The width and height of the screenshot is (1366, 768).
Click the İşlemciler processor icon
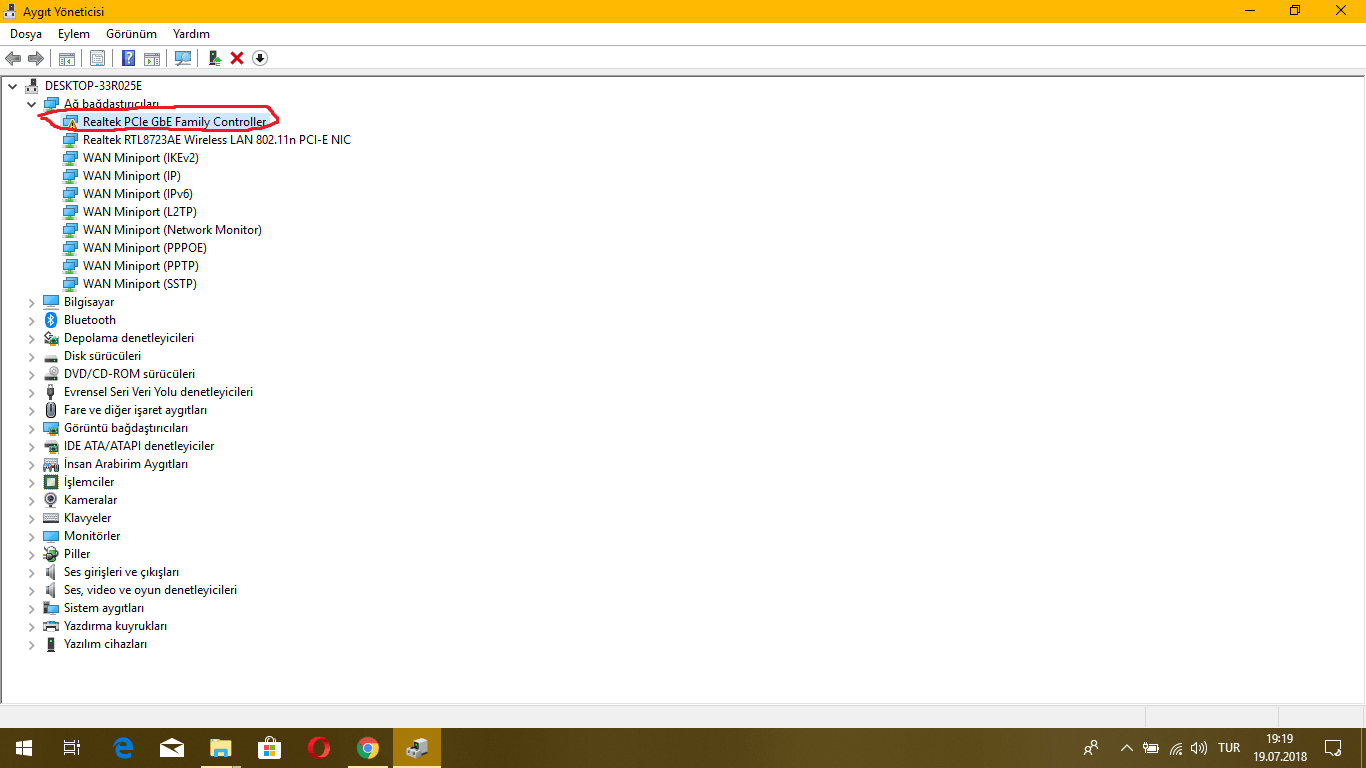click(51, 482)
